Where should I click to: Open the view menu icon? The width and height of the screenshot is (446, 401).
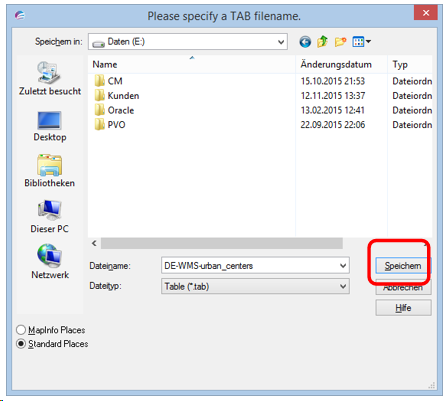pos(361,42)
